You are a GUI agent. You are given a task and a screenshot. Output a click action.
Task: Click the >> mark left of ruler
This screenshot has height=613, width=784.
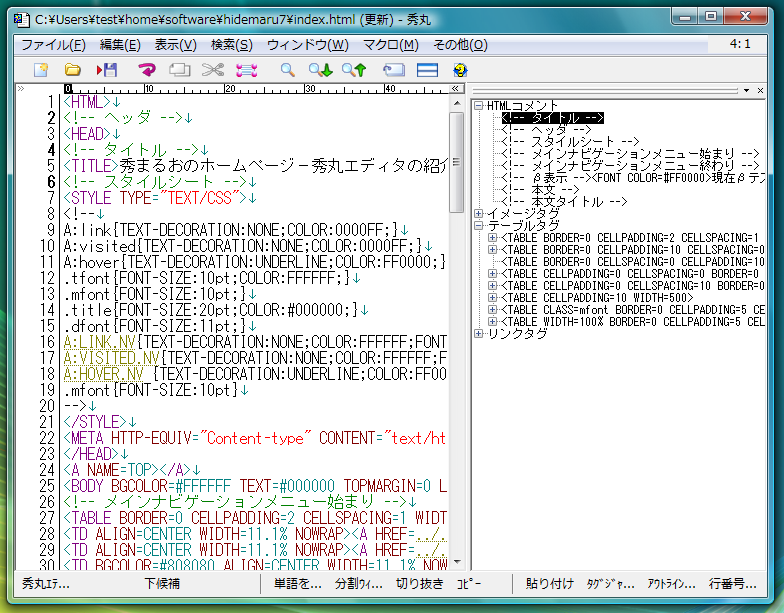click(x=20, y=88)
